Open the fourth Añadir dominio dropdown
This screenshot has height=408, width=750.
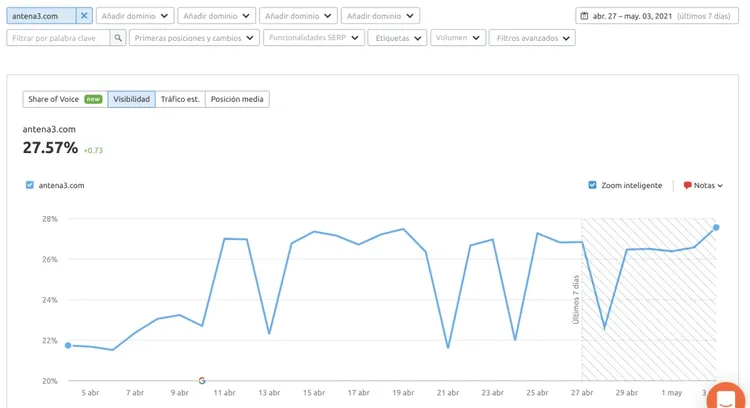click(380, 16)
